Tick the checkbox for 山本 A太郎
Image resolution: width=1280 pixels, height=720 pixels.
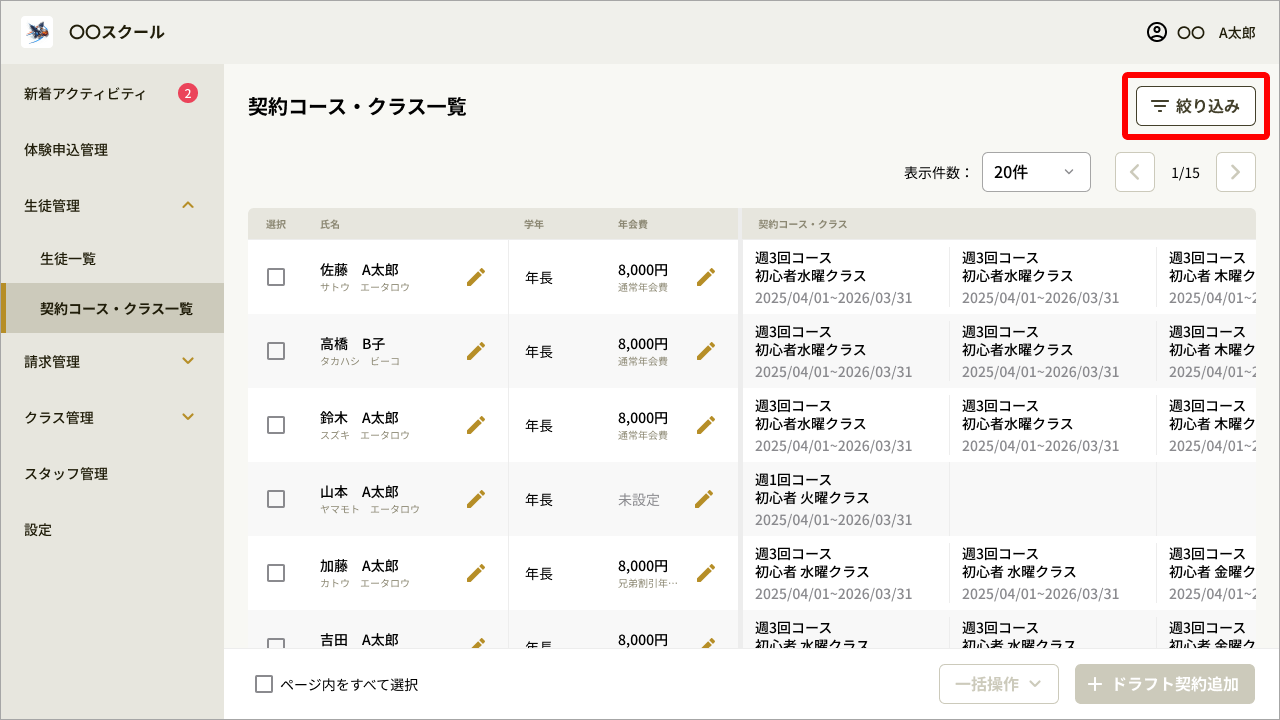[x=276, y=499]
